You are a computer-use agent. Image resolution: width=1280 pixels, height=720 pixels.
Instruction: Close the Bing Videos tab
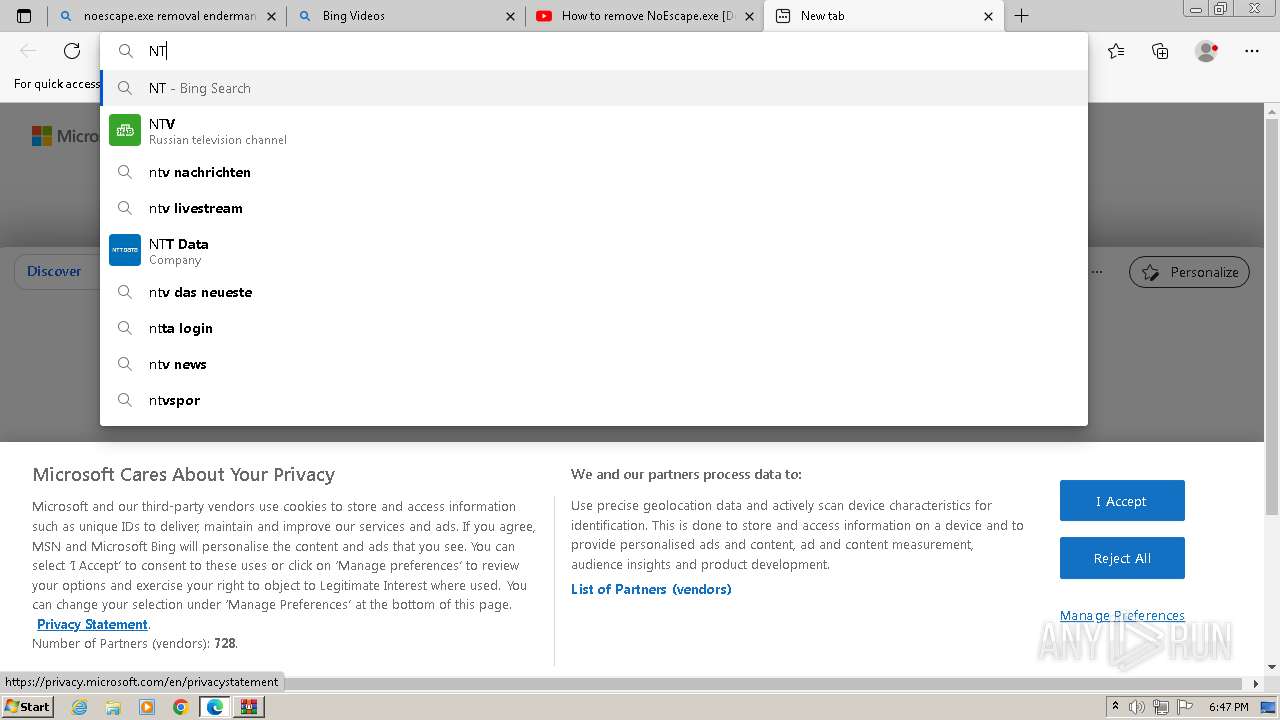[x=511, y=16]
